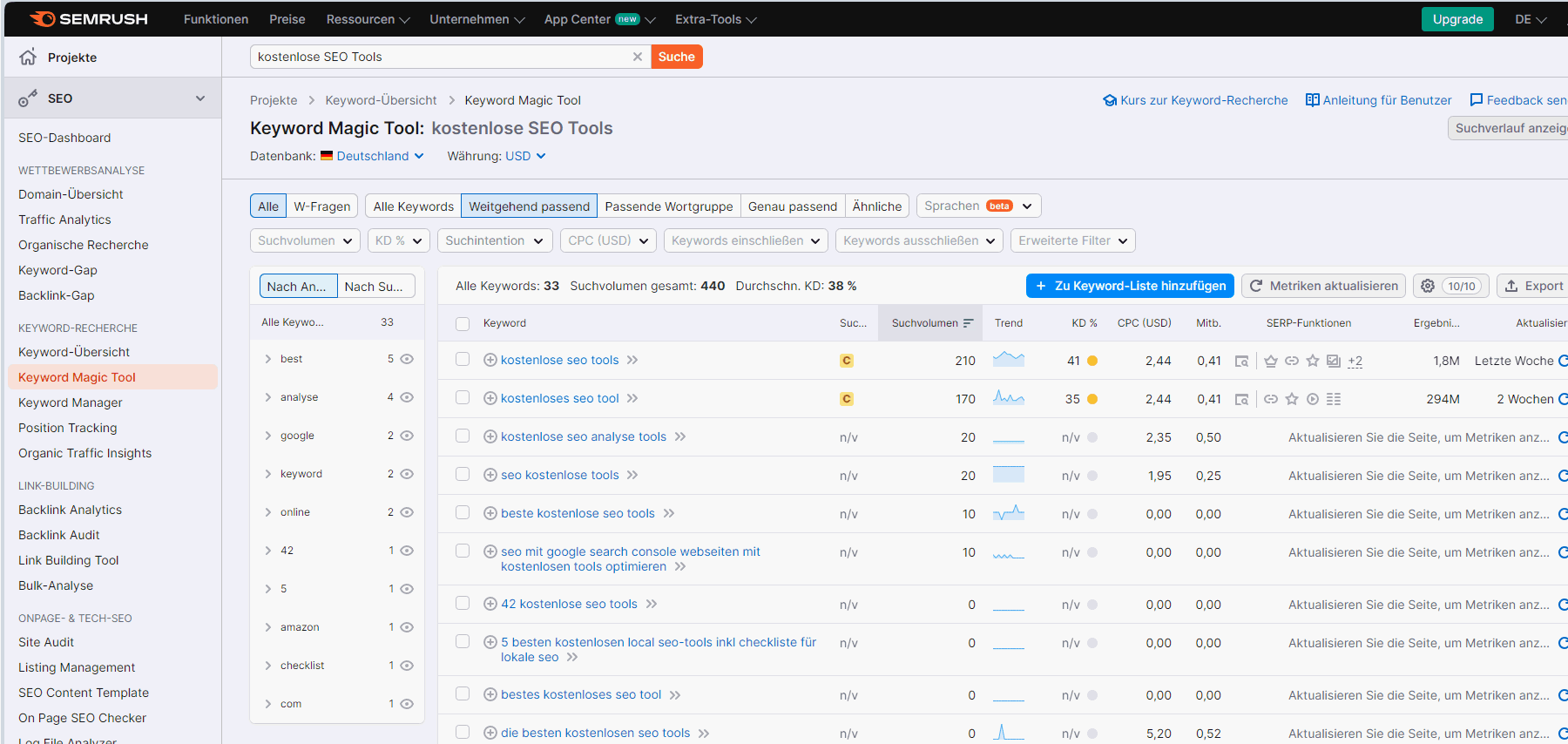Toggle eye icon for 'analyse' group
Screen dimensions: 1568x744
(x=407, y=397)
